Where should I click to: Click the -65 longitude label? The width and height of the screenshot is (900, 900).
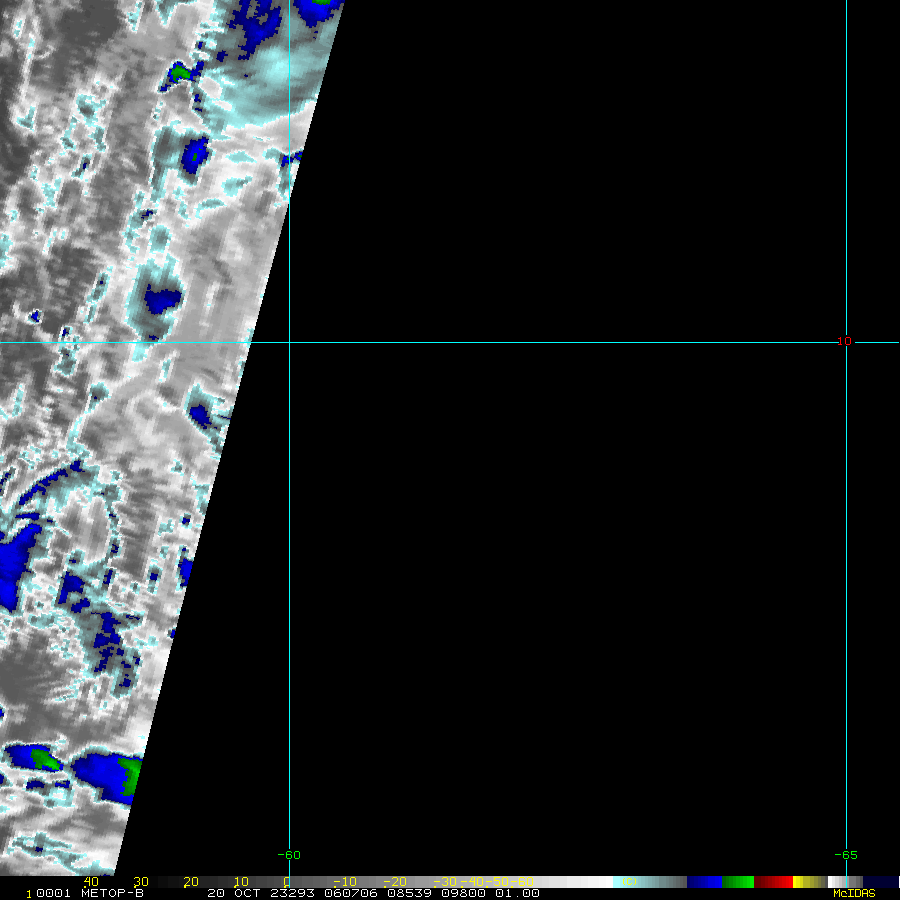coord(845,855)
